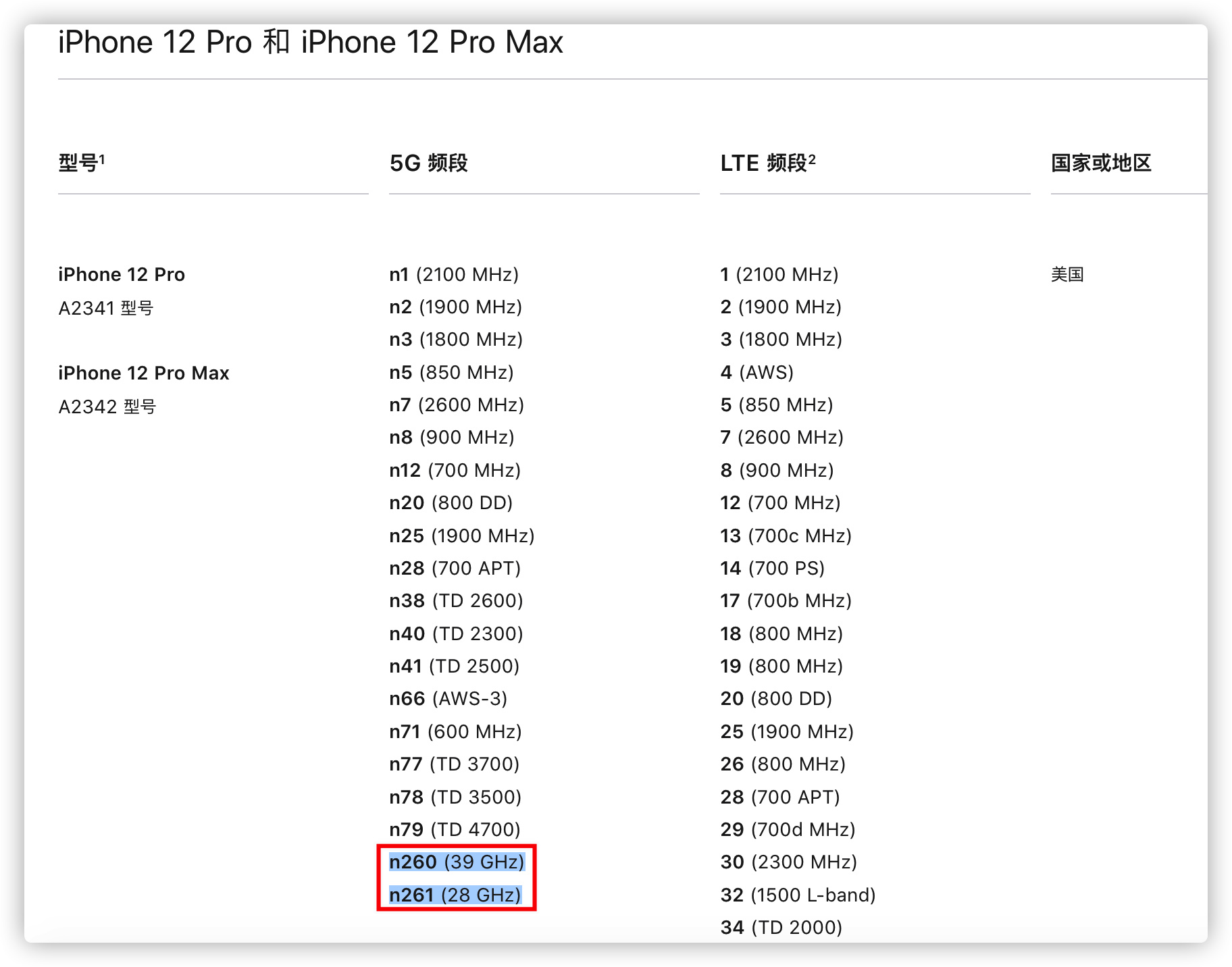Select 5G band n40 (TD 2300)
Image resolution: width=1232 pixels, height=967 pixels.
[457, 633]
